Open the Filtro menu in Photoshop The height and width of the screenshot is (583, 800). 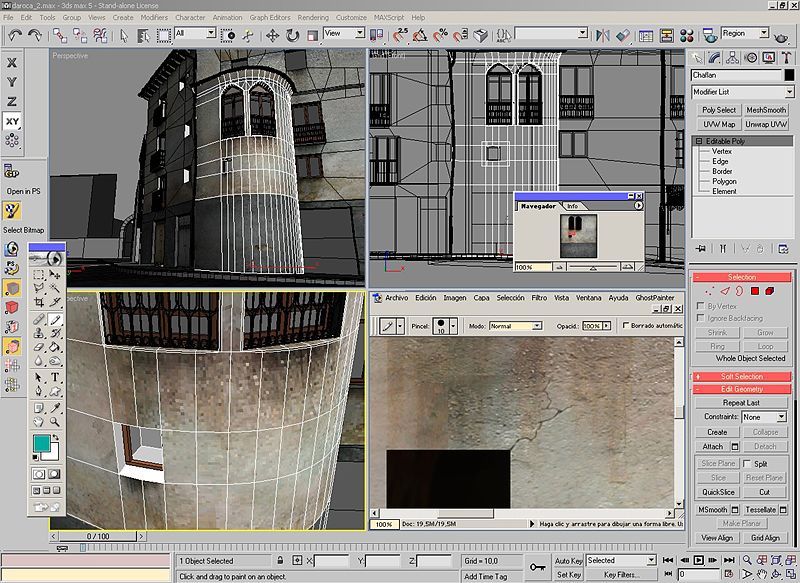(539, 297)
